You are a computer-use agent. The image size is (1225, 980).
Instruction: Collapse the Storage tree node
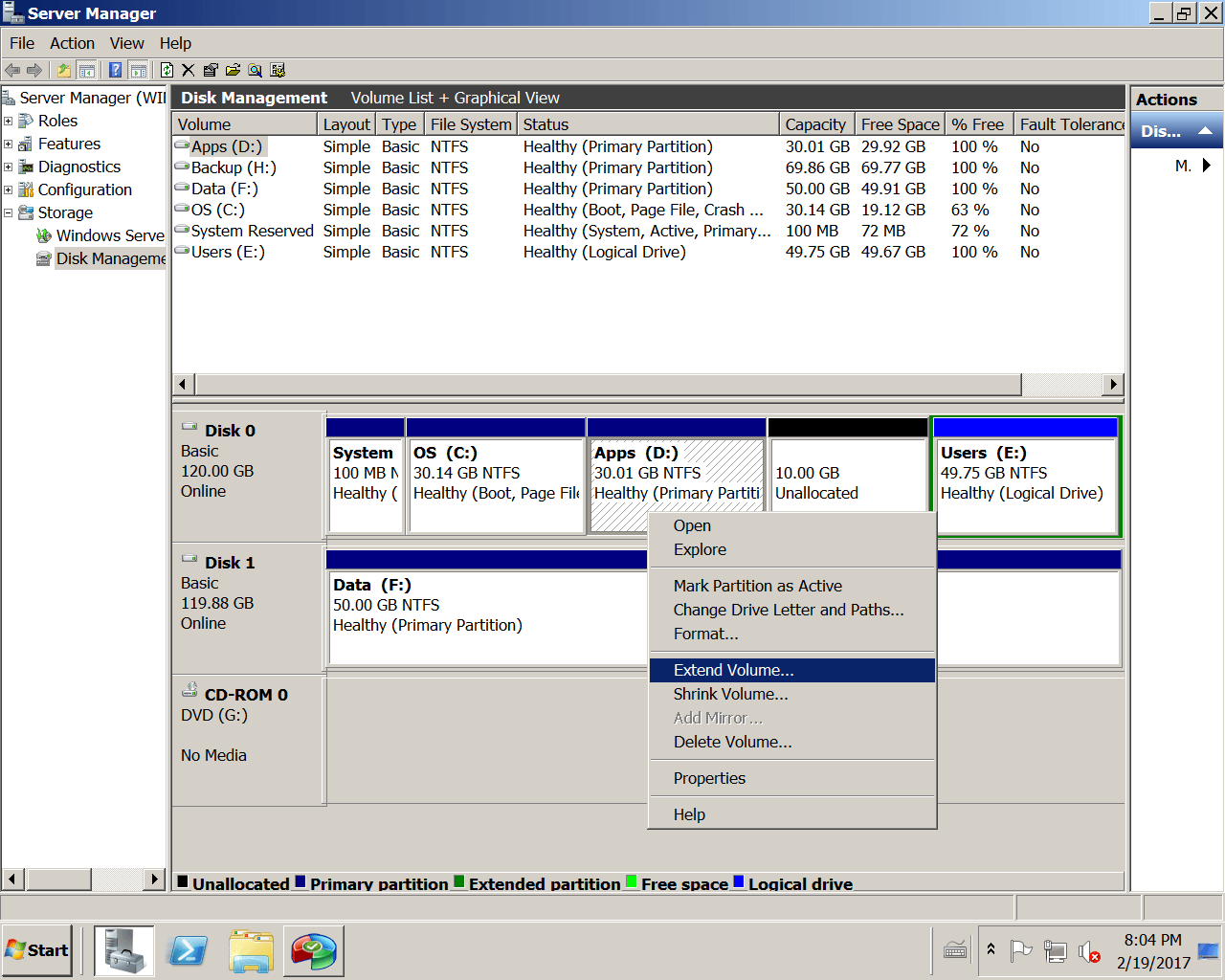coord(9,212)
